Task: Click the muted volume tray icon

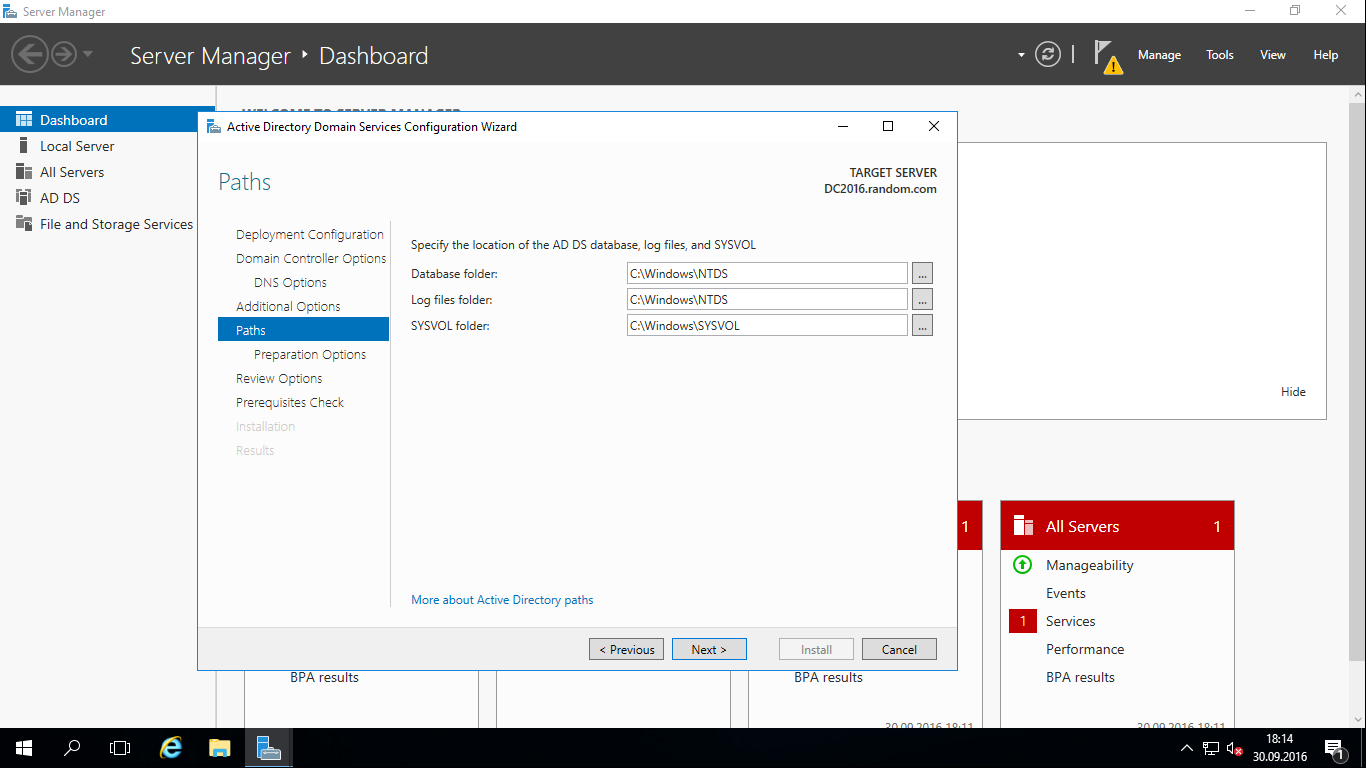Action: (x=1235, y=748)
